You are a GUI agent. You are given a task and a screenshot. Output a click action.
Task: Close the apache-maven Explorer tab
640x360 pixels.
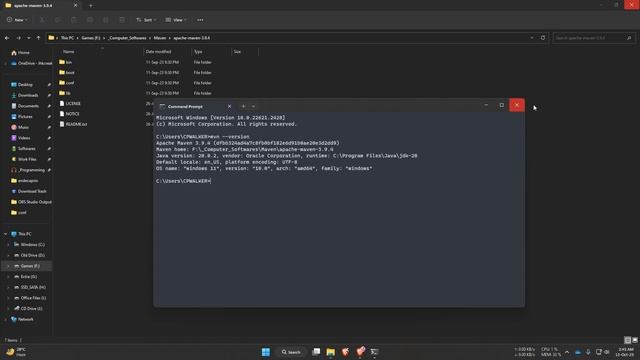pos(76,5)
